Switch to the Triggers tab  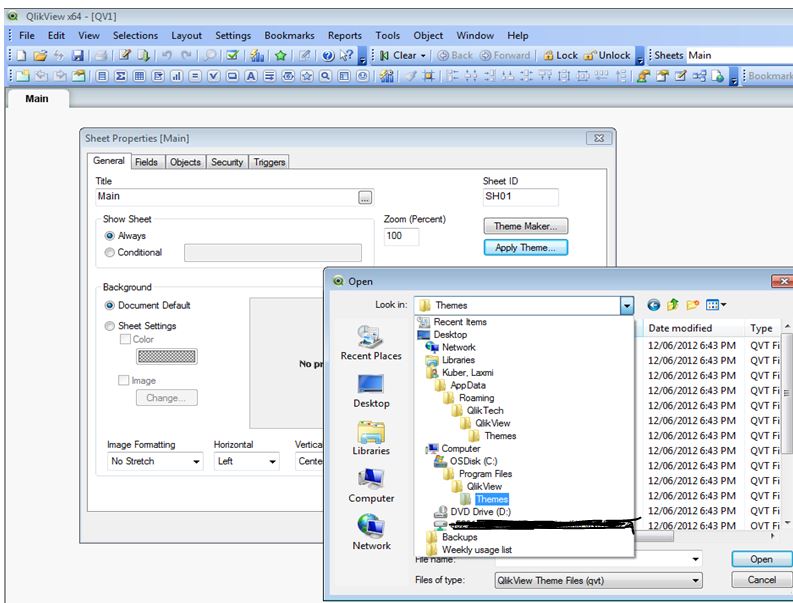click(x=269, y=162)
